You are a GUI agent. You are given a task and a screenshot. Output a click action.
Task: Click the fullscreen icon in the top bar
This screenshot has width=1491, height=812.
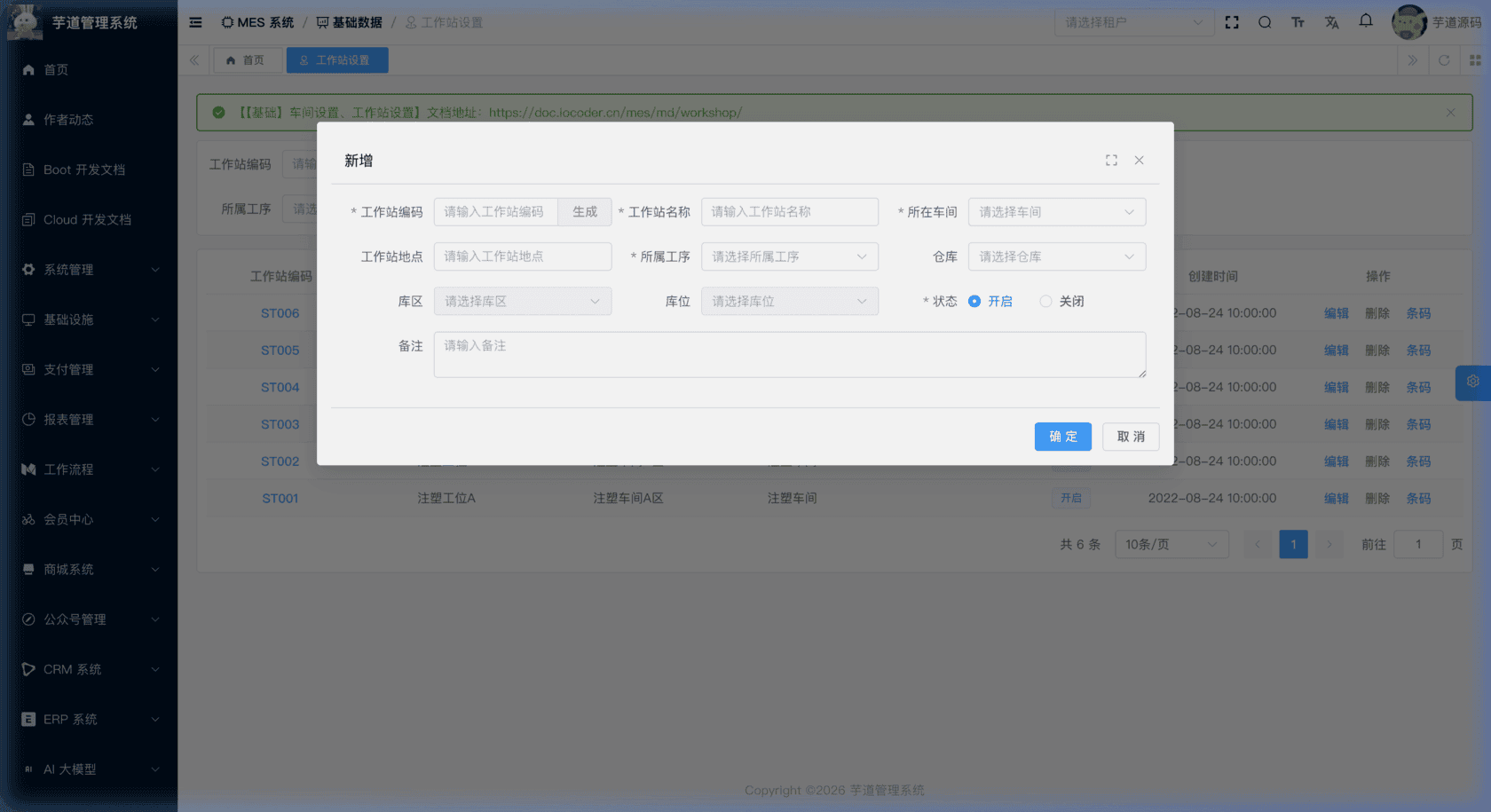(x=1232, y=22)
